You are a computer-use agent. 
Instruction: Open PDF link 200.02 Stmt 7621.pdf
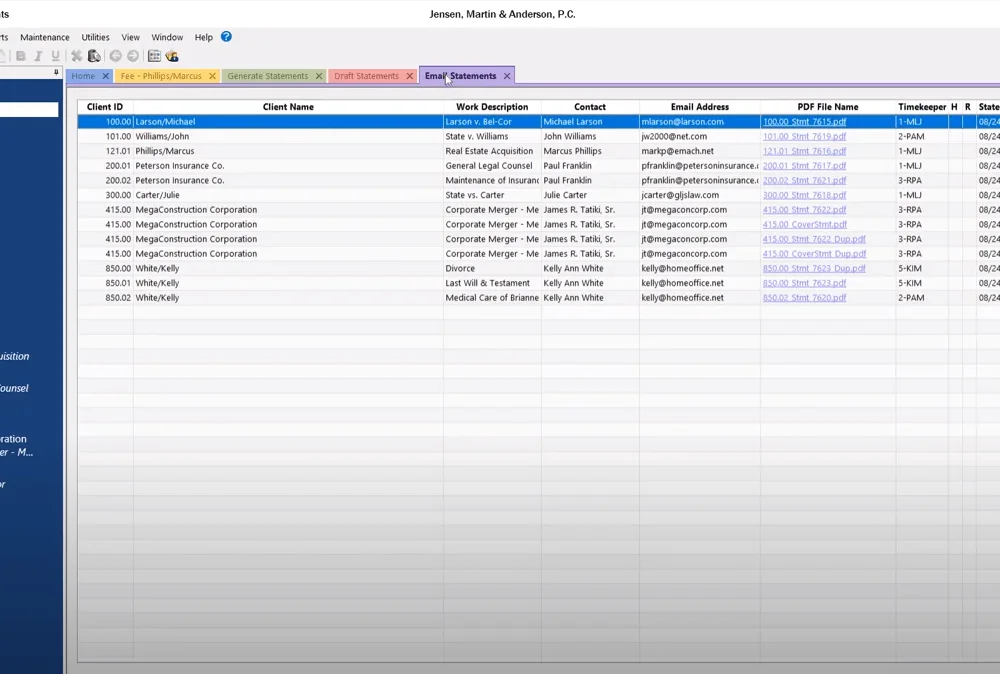(x=804, y=180)
